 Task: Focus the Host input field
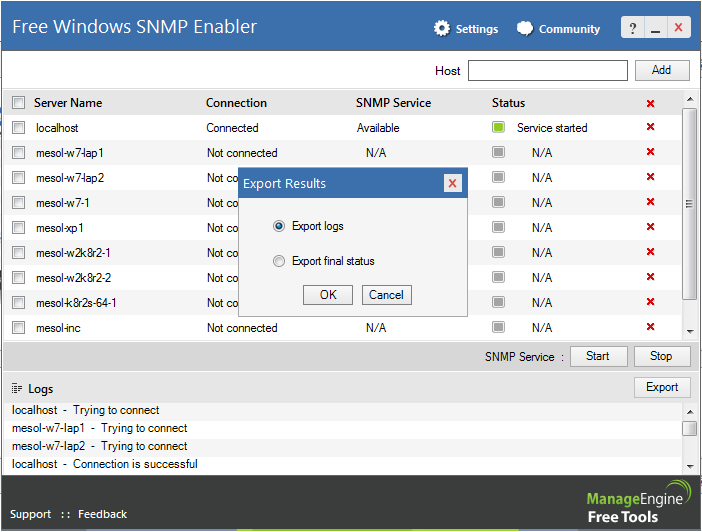tap(548, 71)
